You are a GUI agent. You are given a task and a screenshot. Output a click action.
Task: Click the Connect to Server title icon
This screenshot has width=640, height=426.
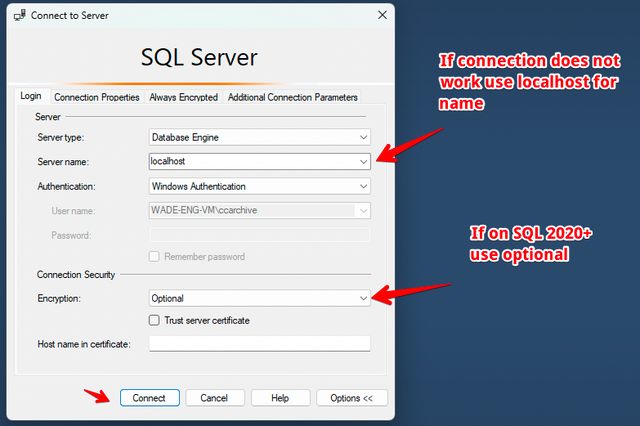(x=20, y=16)
